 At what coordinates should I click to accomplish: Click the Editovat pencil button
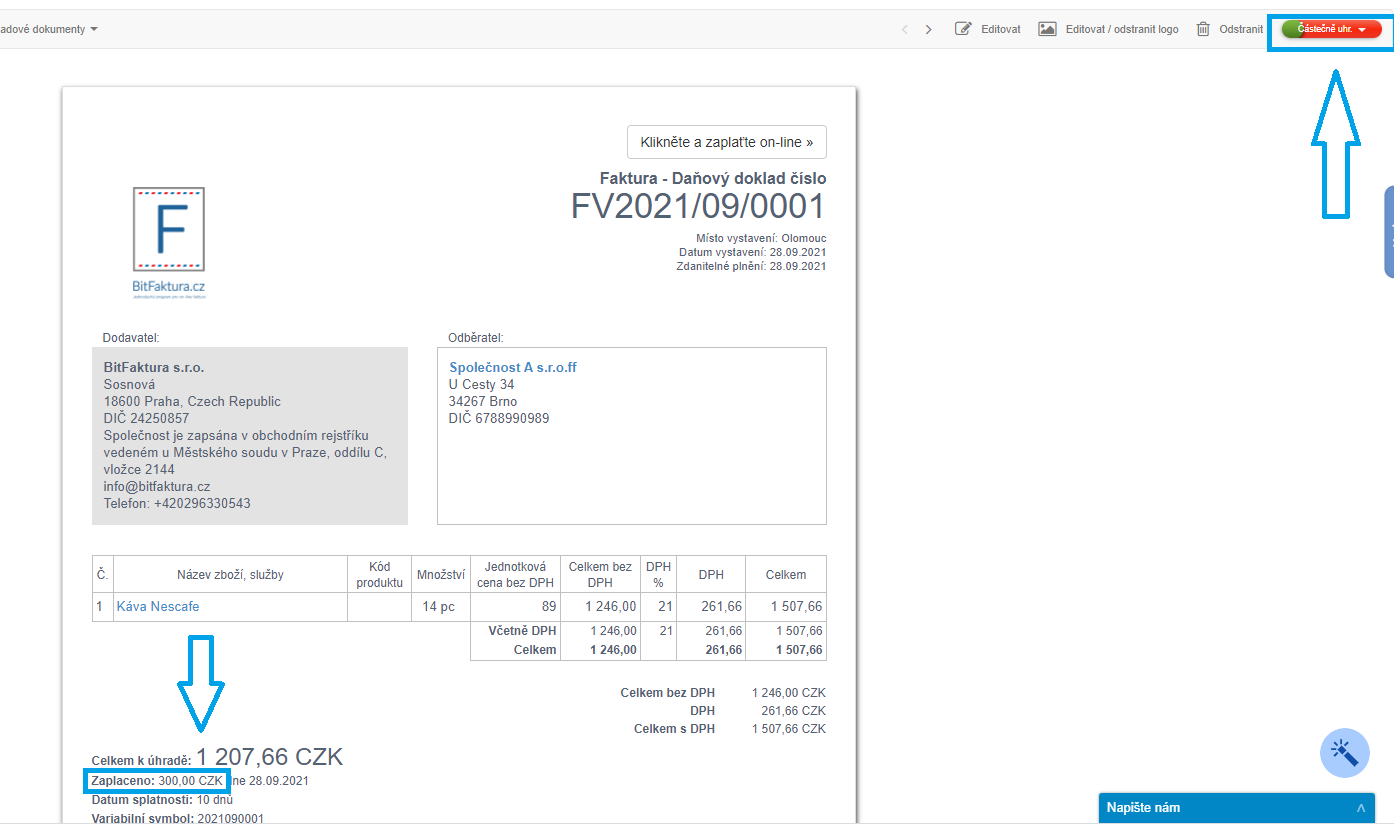coord(988,29)
